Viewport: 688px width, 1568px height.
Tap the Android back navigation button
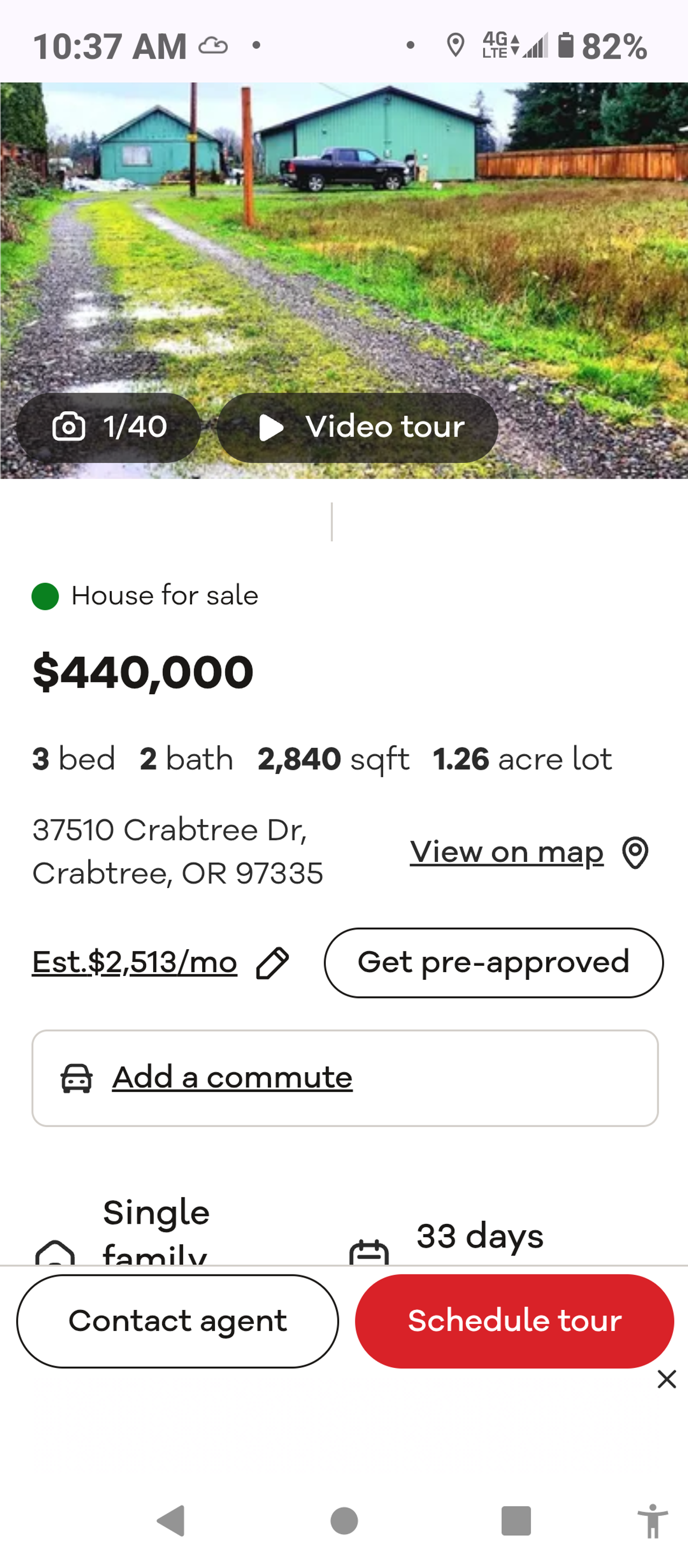pyautogui.click(x=171, y=1521)
